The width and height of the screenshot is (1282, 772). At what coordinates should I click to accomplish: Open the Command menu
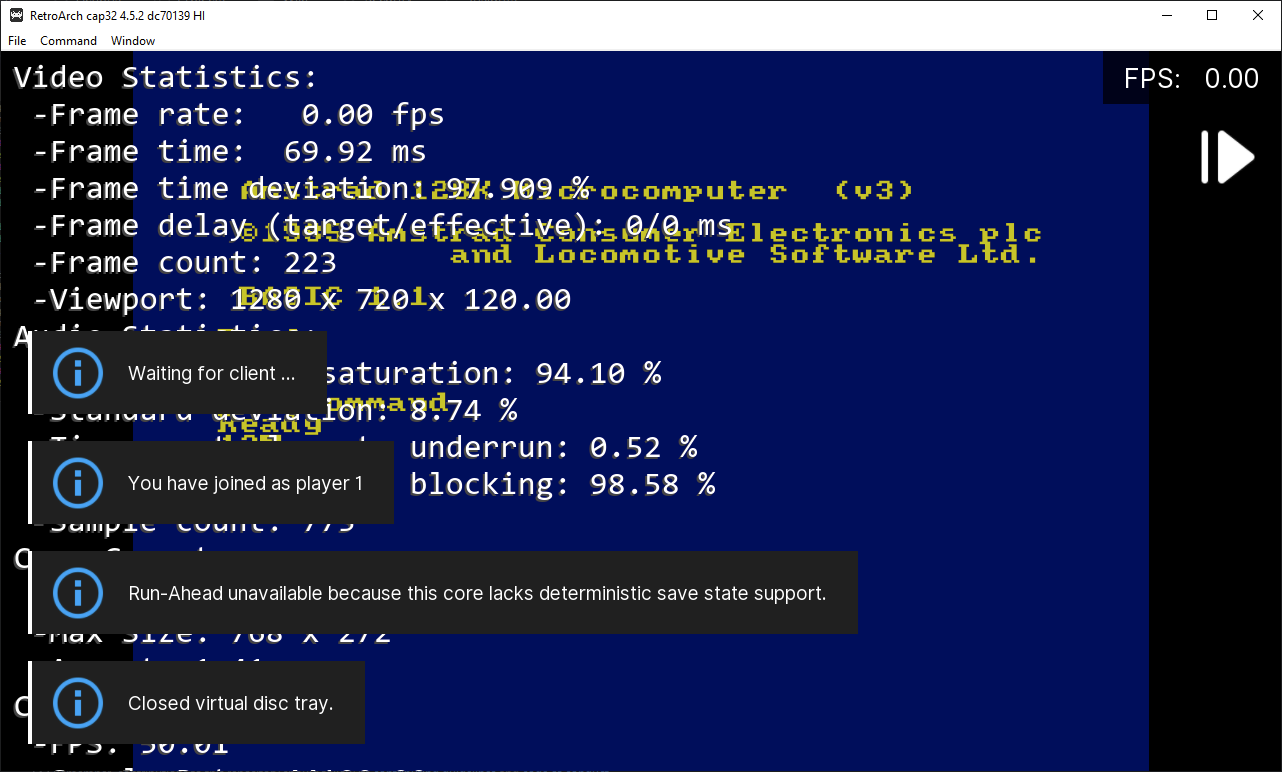(x=68, y=41)
